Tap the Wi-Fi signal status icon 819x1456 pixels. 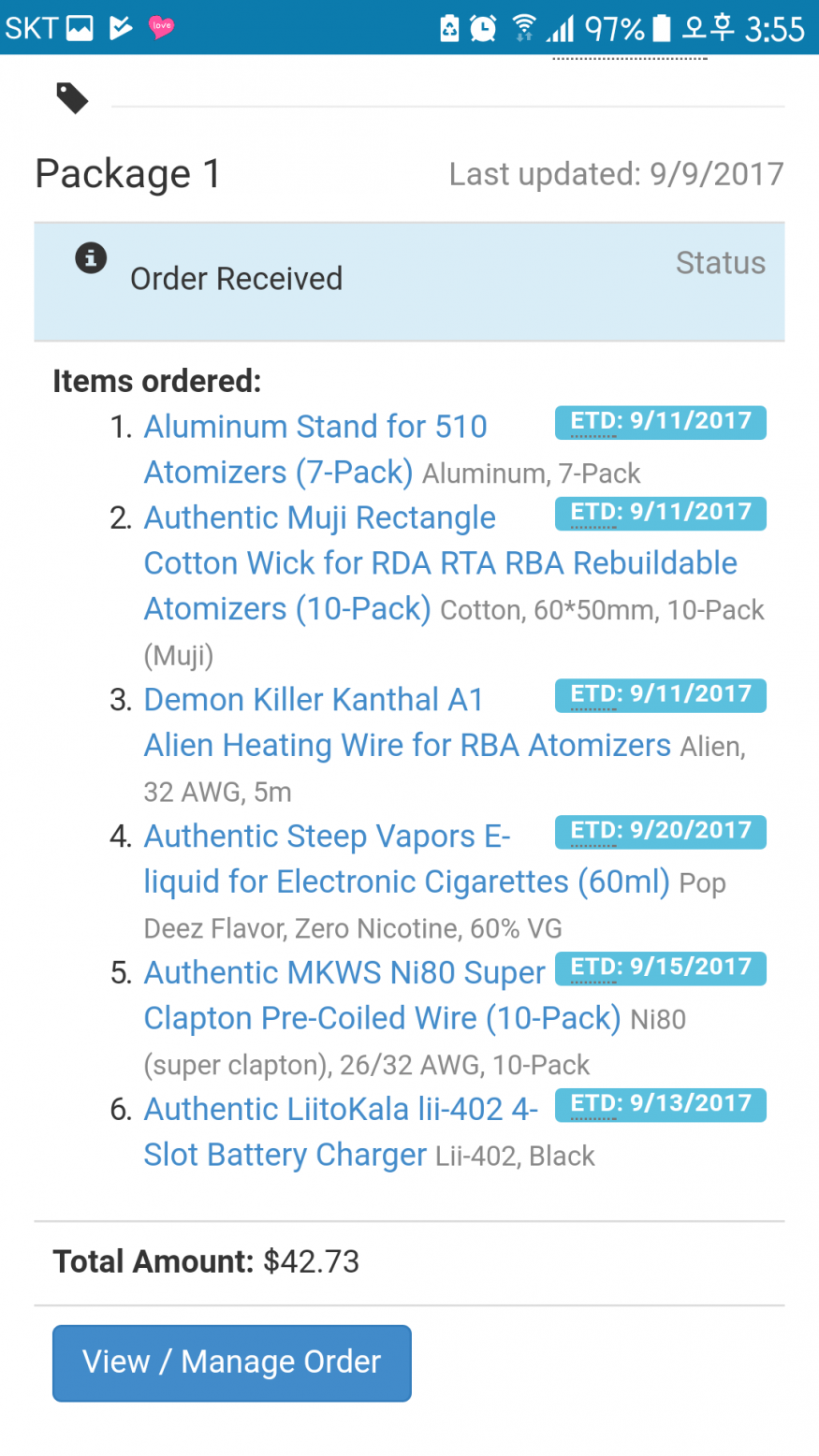pyautogui.click(x=523, y=28)
